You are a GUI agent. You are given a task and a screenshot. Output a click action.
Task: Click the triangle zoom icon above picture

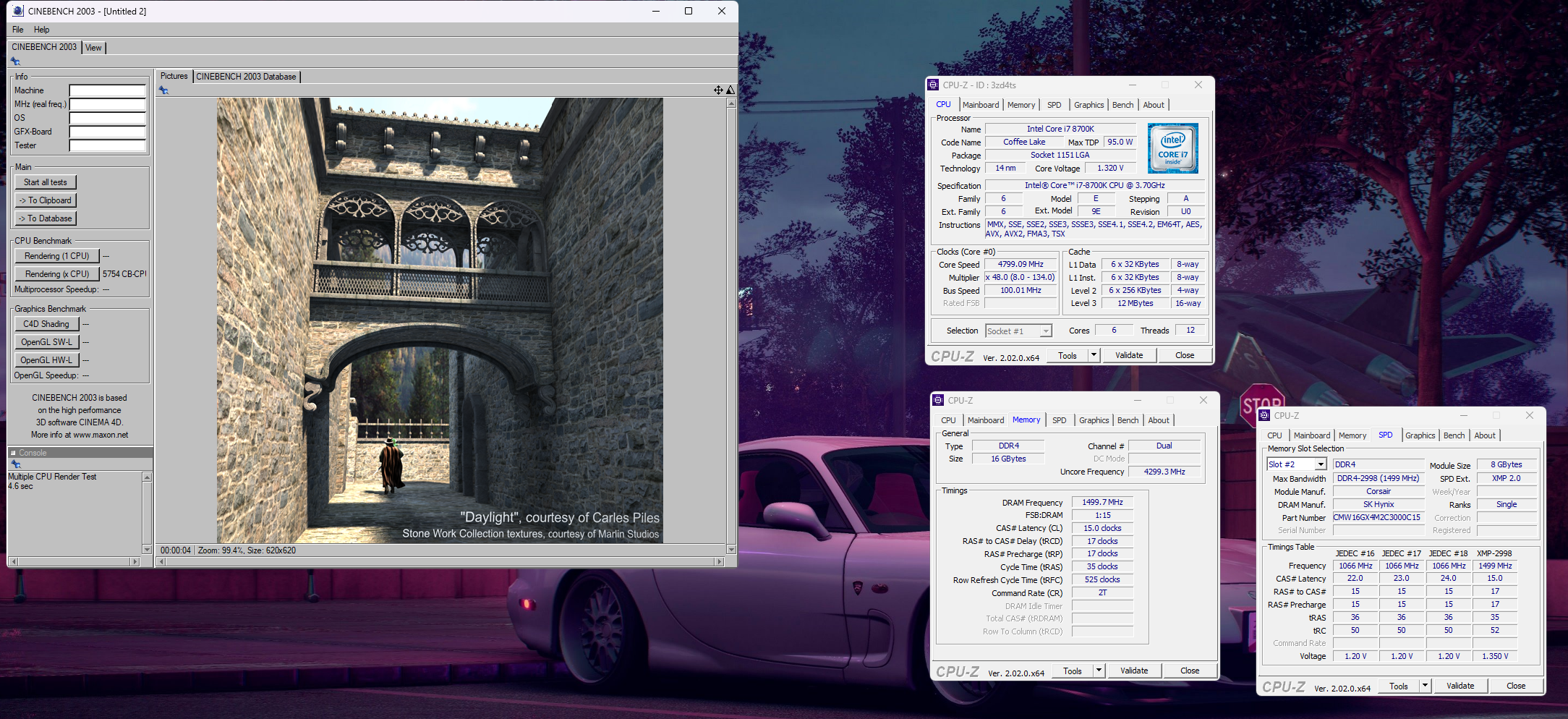pyautogui.click(x=730, y=90)
